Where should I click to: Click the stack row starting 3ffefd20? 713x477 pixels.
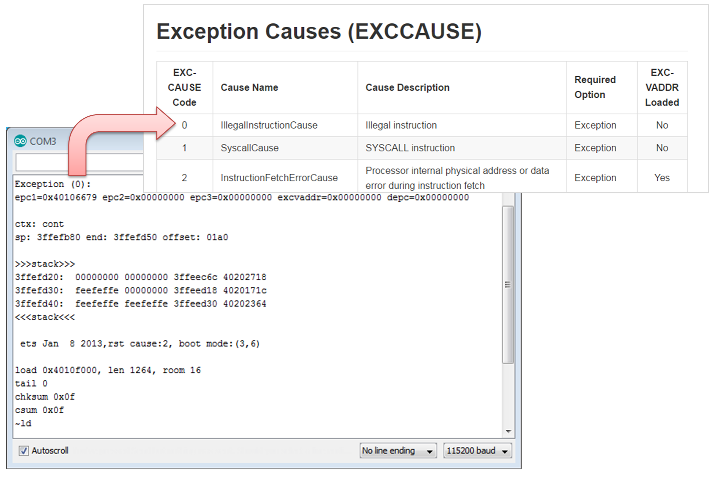click(x=141, y=277)
